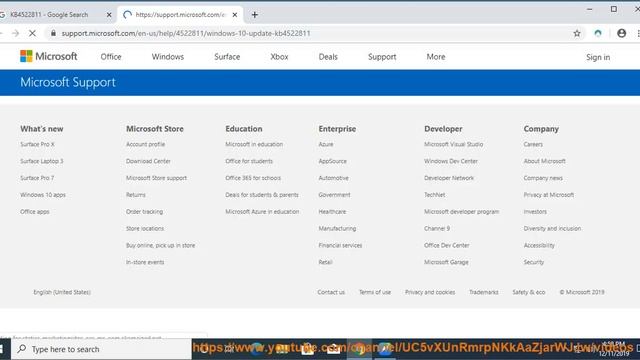Open the Surface Pro X link
Screen dimensions: 640x360
pos(37,144)
